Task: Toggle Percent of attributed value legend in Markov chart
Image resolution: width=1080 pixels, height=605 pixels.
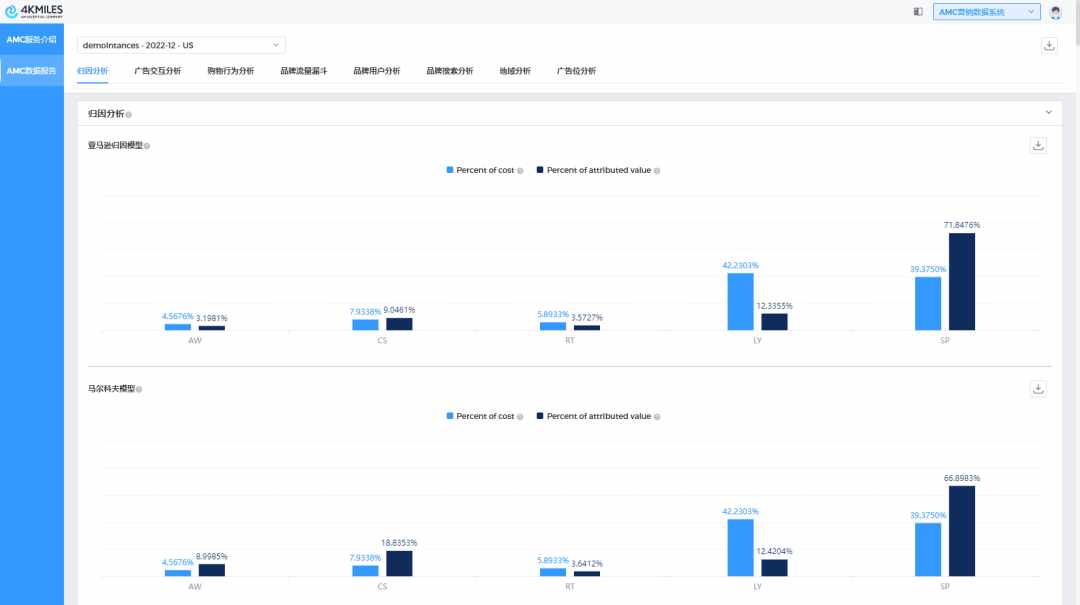Action: pos(594,416)
